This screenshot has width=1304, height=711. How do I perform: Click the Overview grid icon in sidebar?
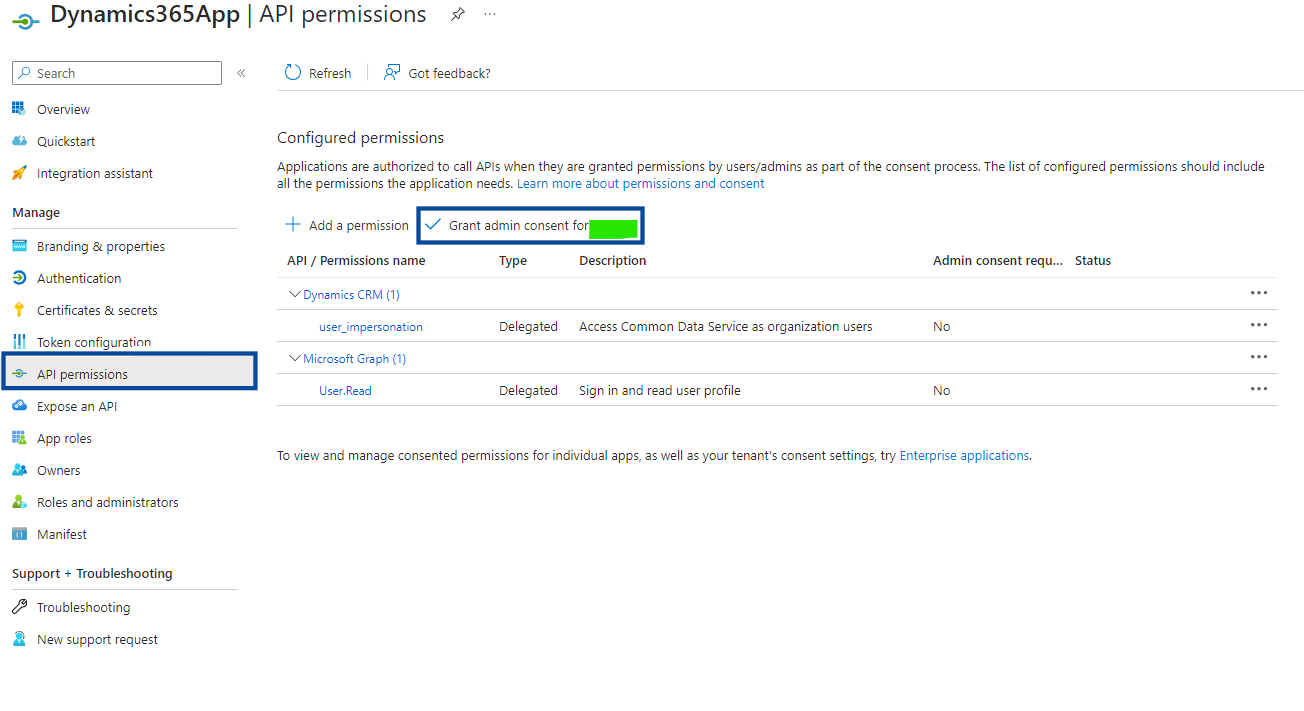point(19,109)
